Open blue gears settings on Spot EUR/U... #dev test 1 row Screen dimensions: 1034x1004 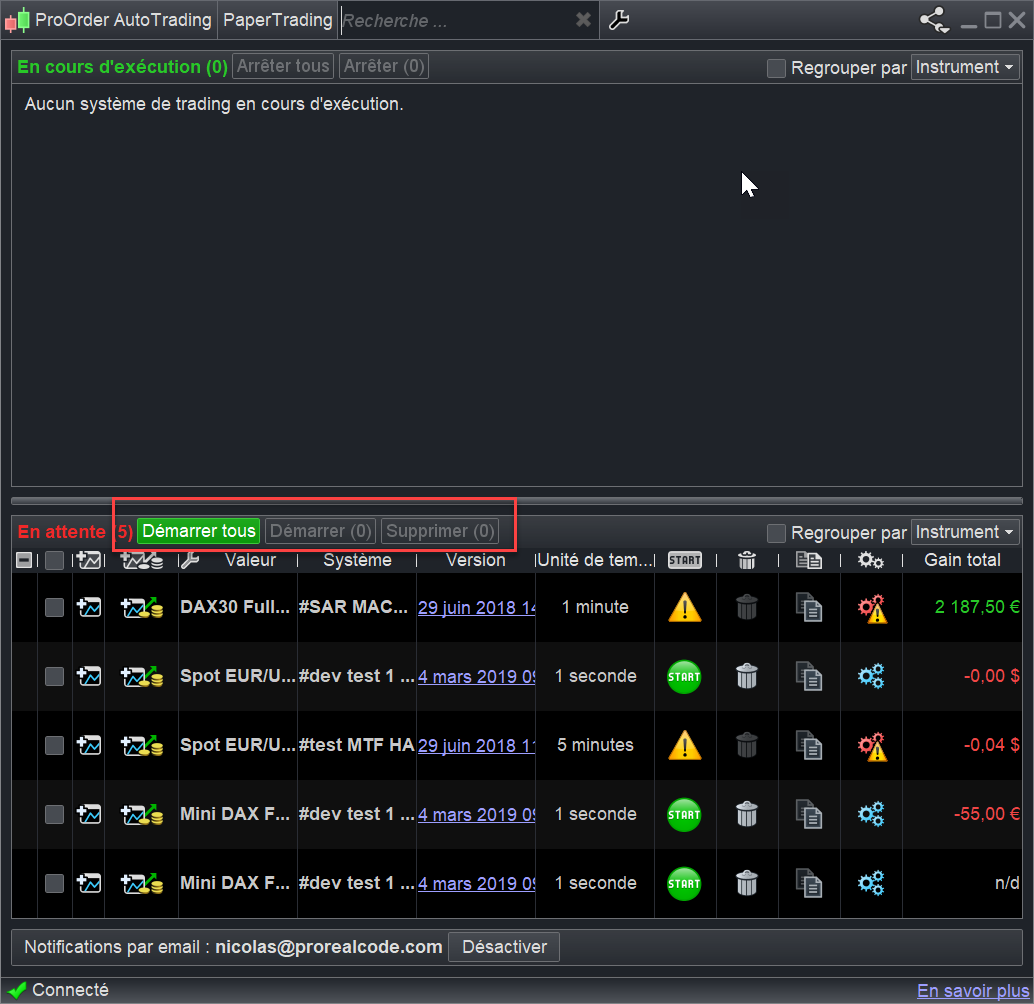870,676
